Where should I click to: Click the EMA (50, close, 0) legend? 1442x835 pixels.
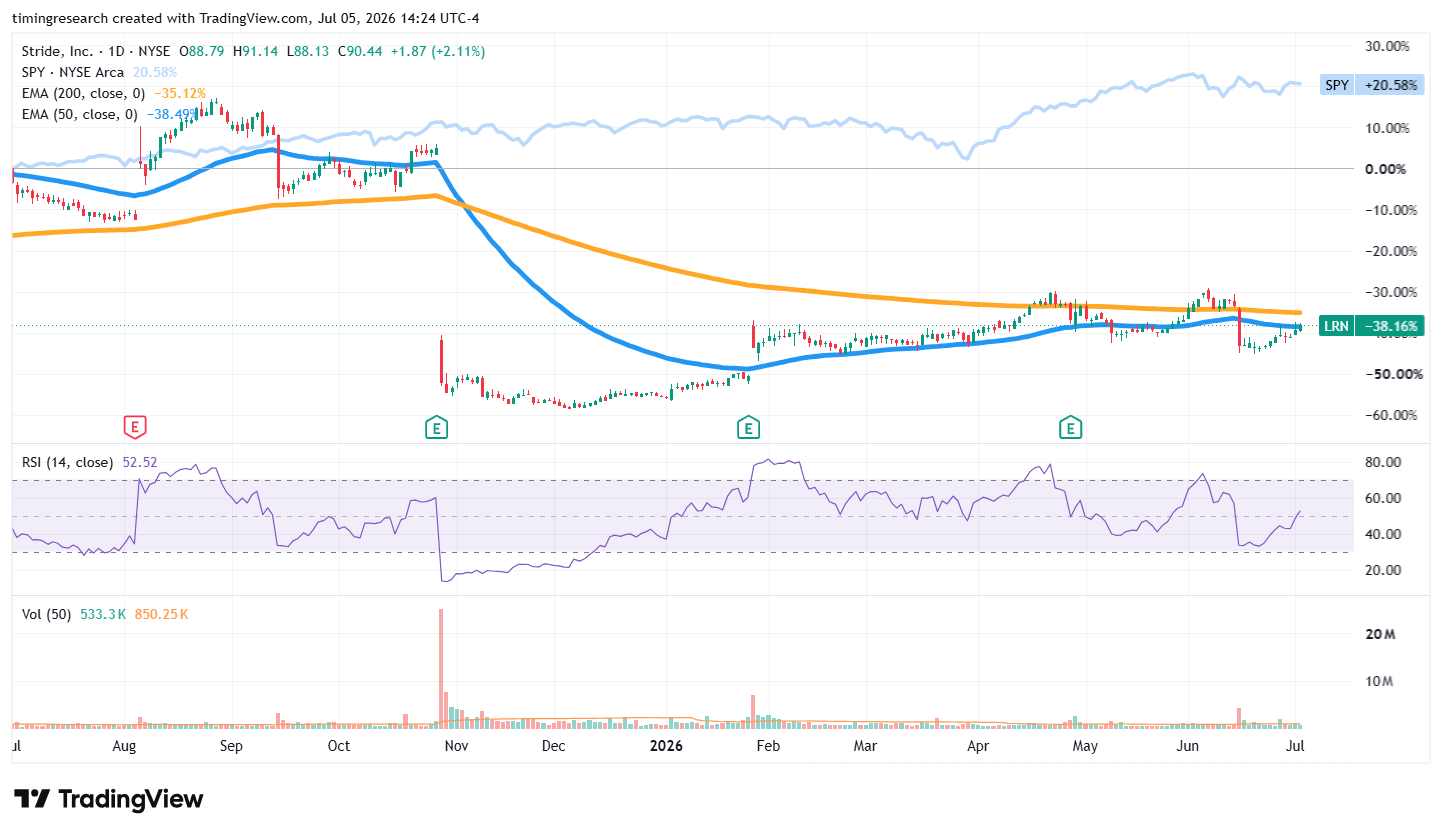[79, 114]
